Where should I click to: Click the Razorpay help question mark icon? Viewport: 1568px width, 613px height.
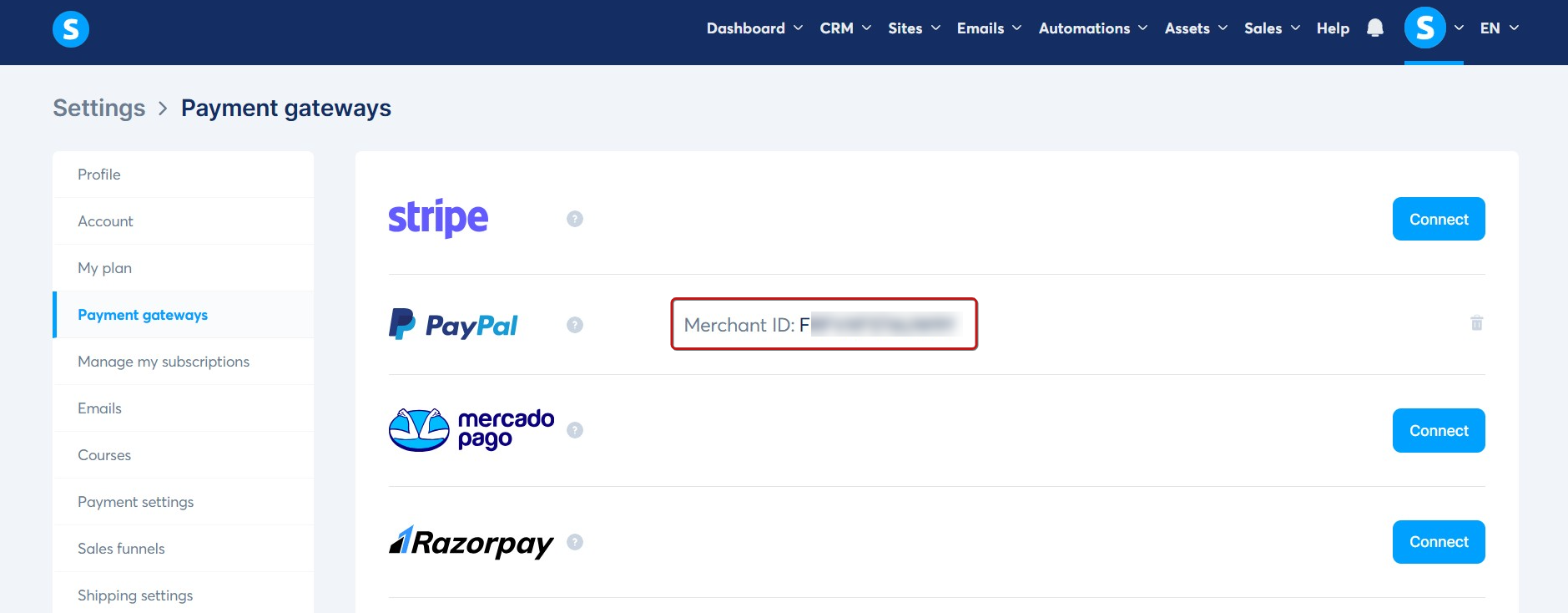click(575, 542)
